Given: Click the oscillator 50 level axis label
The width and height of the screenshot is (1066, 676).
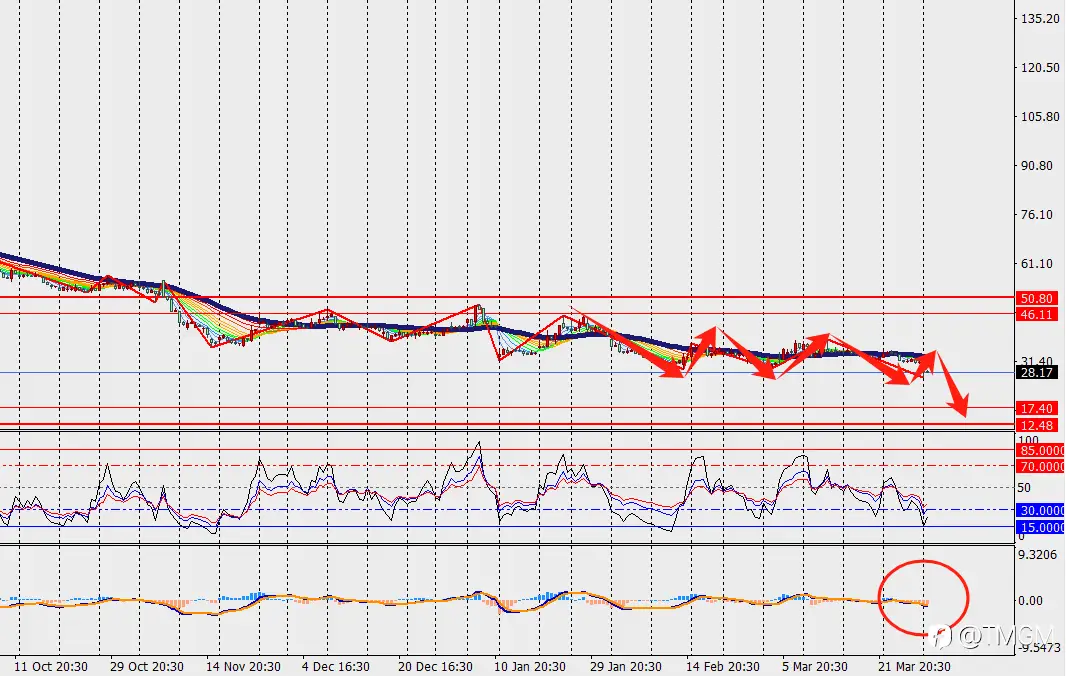Looking at the screenshot, I should [x=1025, y=488].
